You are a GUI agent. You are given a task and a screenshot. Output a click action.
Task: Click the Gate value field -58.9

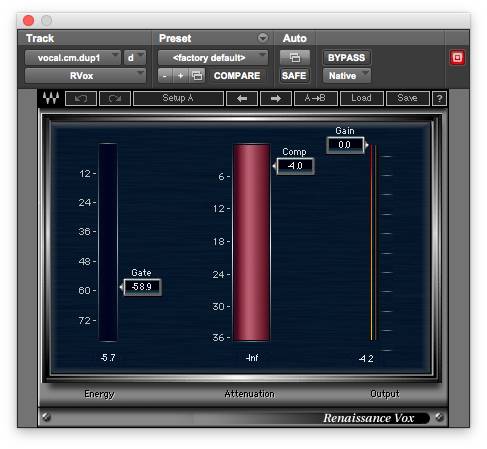(142, 287)
